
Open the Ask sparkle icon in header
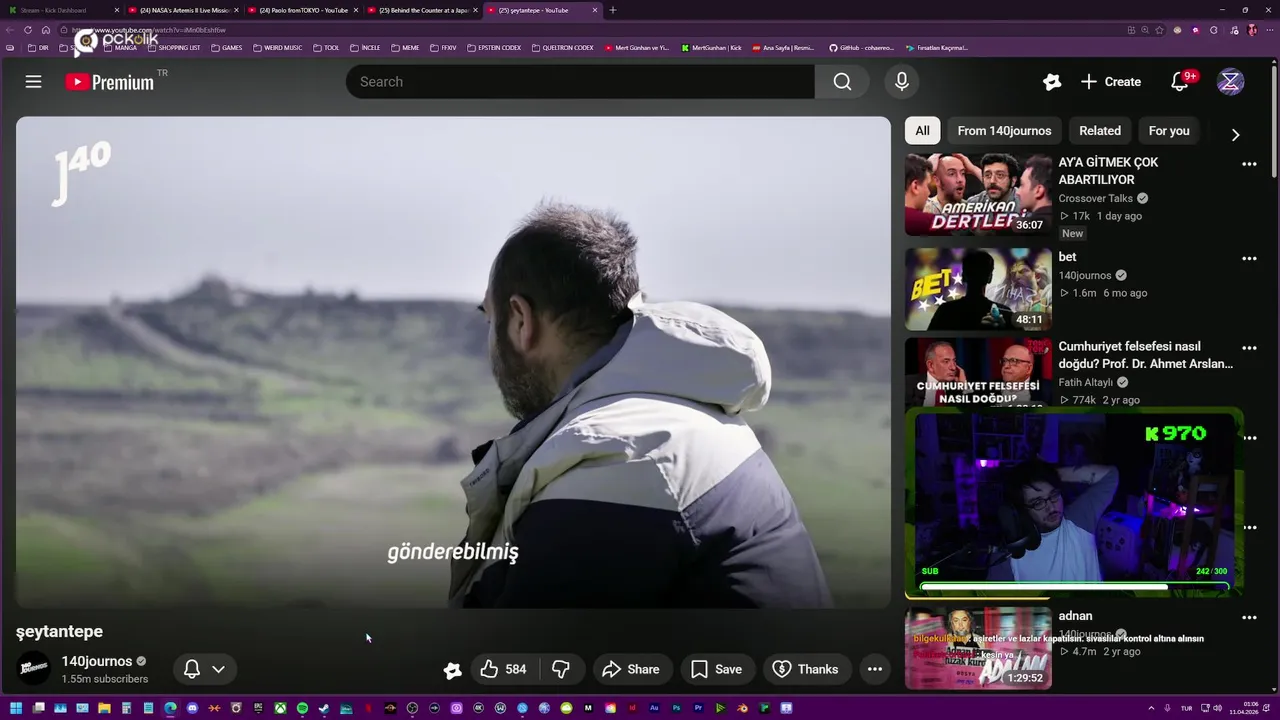(1051, 82)
